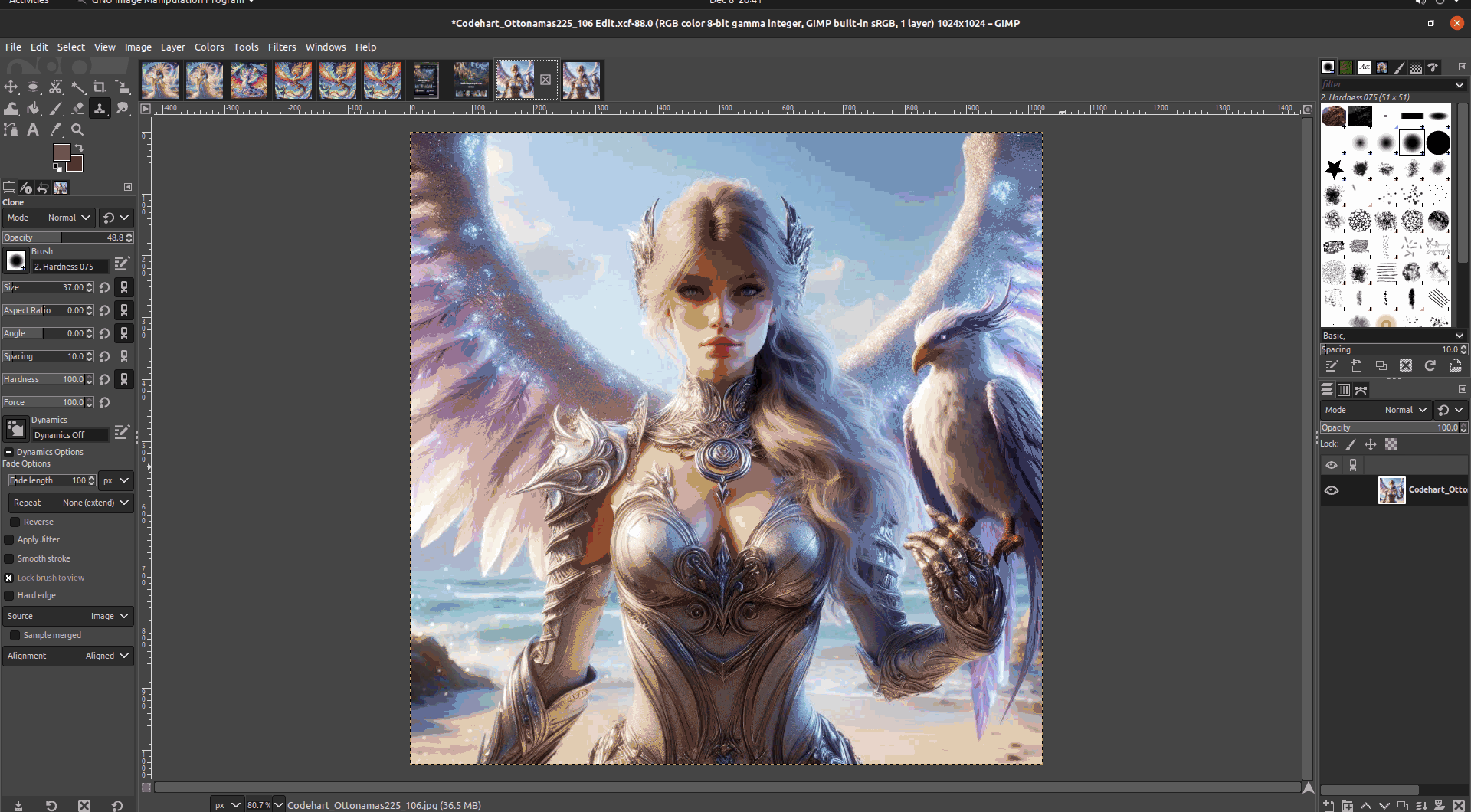Select the Warp Transform tool
This screenshot has height=812, width=1471.
pyautogui.click(x=11, y=109)
